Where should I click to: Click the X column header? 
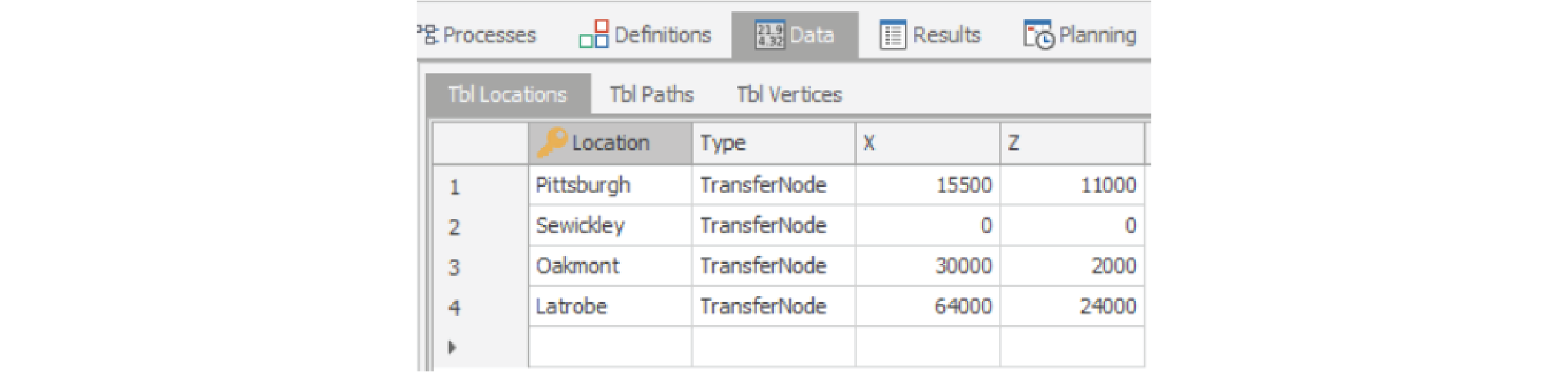[927, 143]
